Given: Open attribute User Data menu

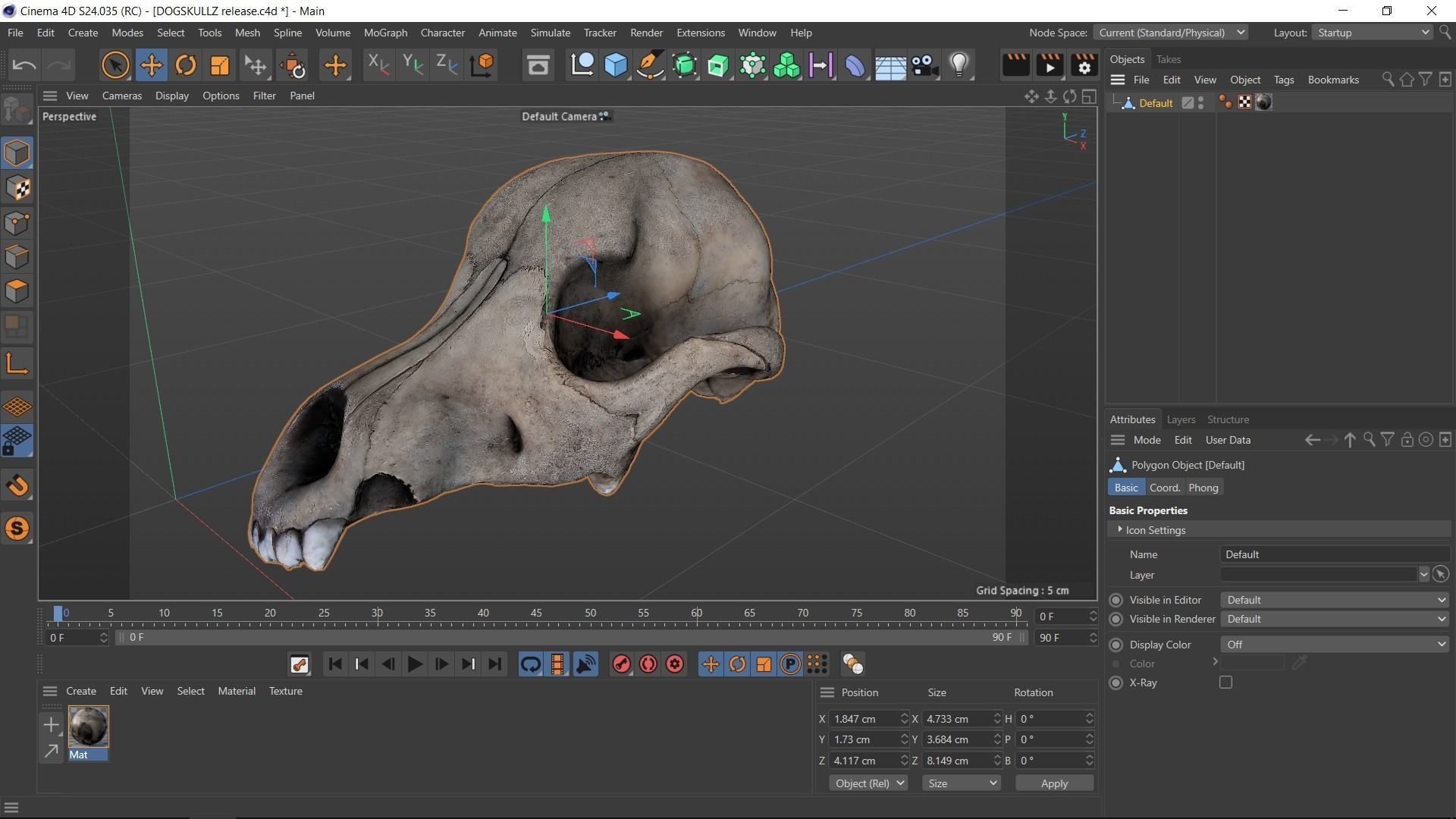Looking at the screenshot, I should click(1228, 440).
